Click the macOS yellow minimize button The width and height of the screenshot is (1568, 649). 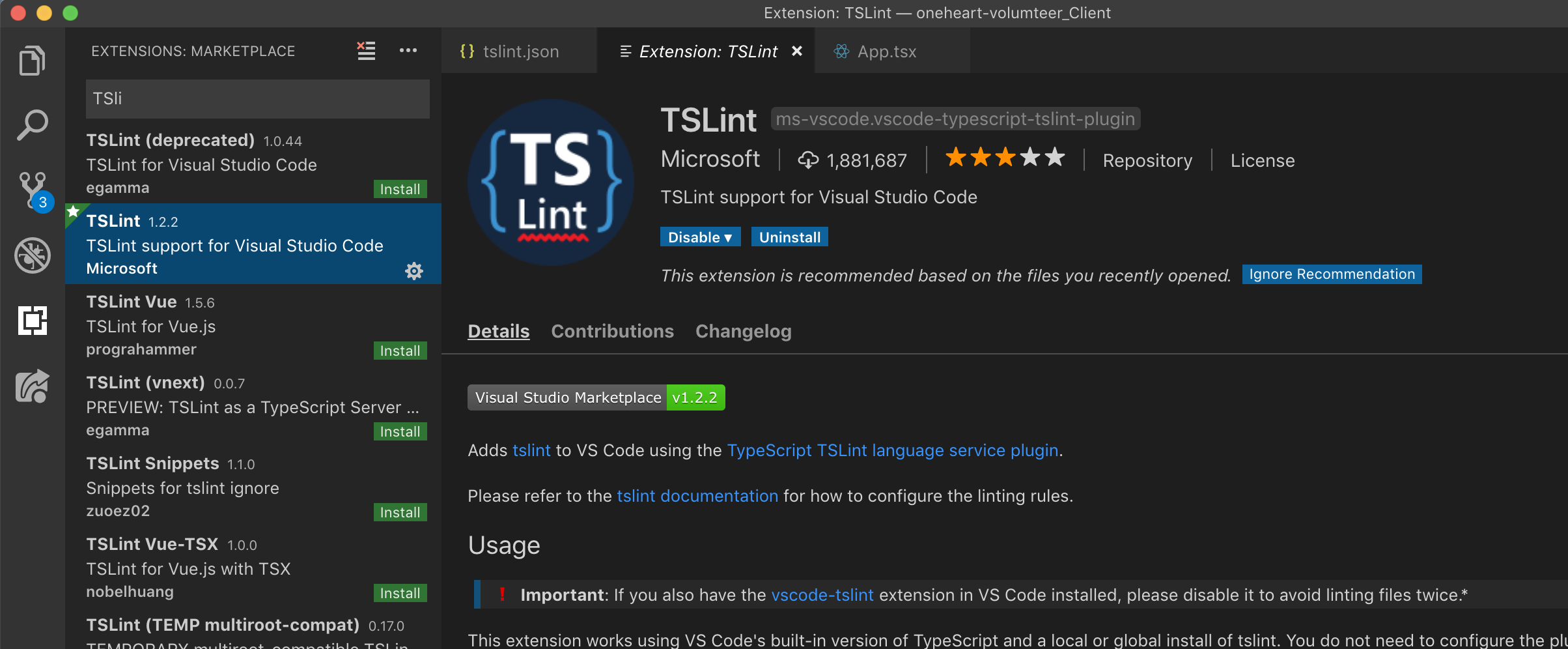[44, 12]
